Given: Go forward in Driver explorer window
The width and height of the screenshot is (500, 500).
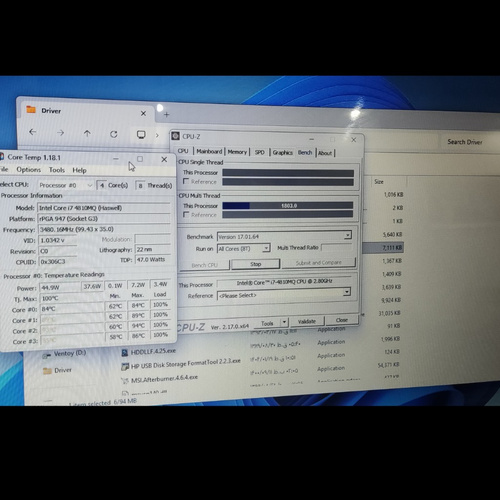Looking at the screenshot, I should coord(61,133).
